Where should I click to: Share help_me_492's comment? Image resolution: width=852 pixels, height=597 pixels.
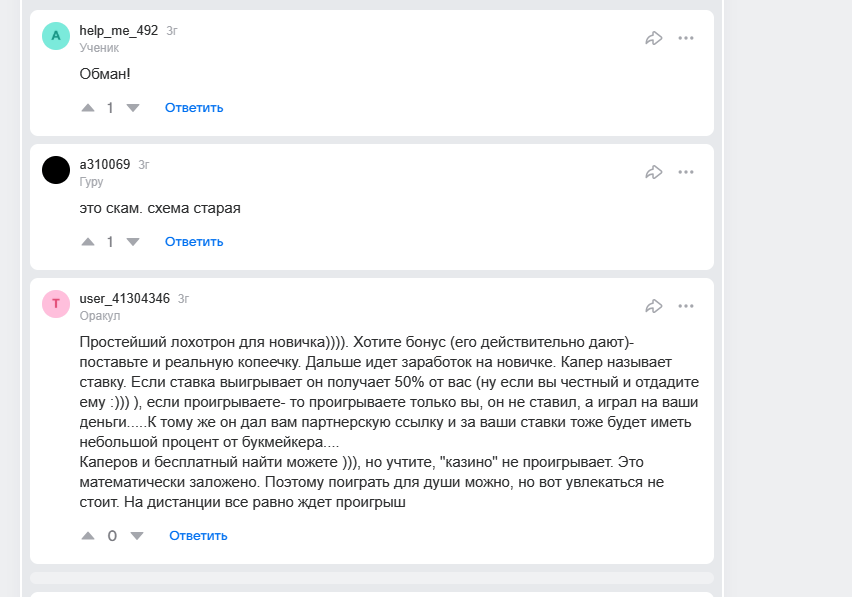tap(654, 38)
